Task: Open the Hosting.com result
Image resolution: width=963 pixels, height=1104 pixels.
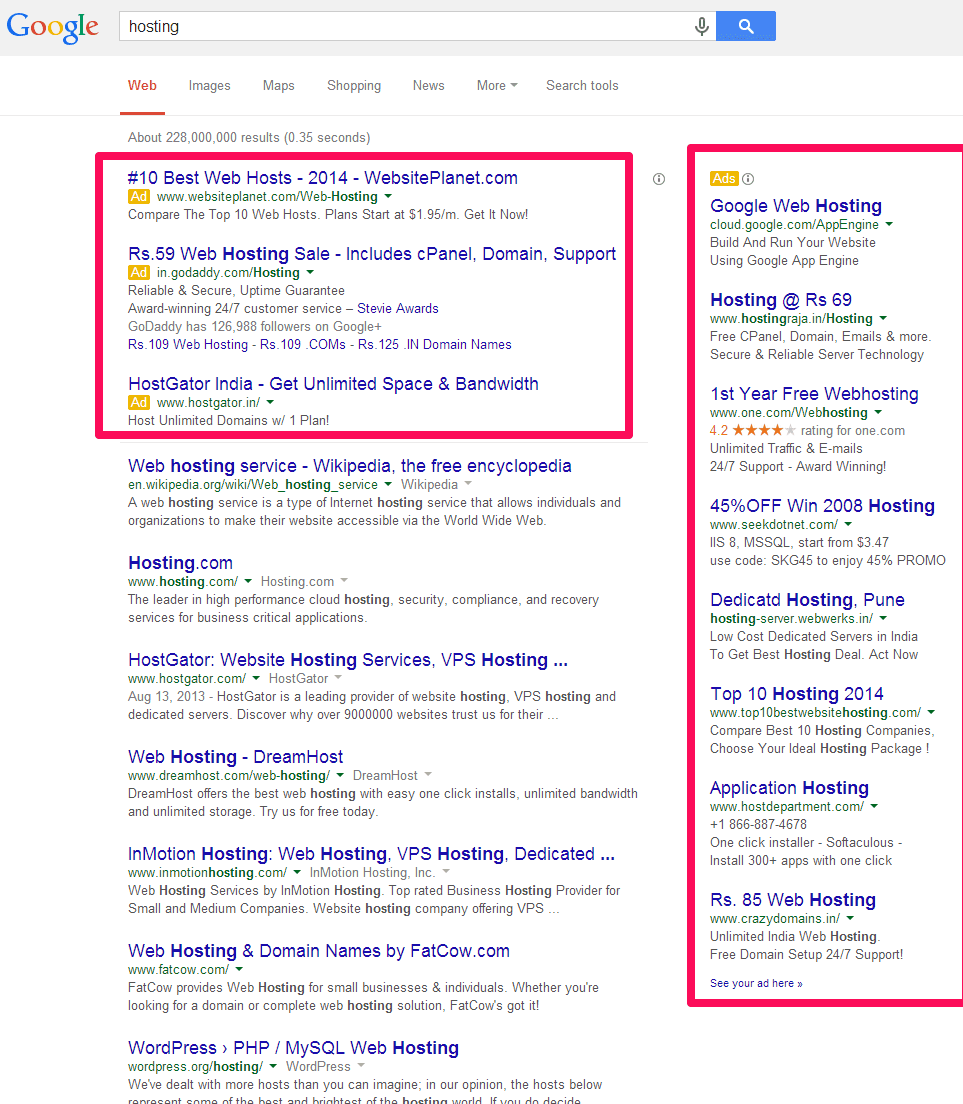Action: pyautogui.click(x=180, y=563)
